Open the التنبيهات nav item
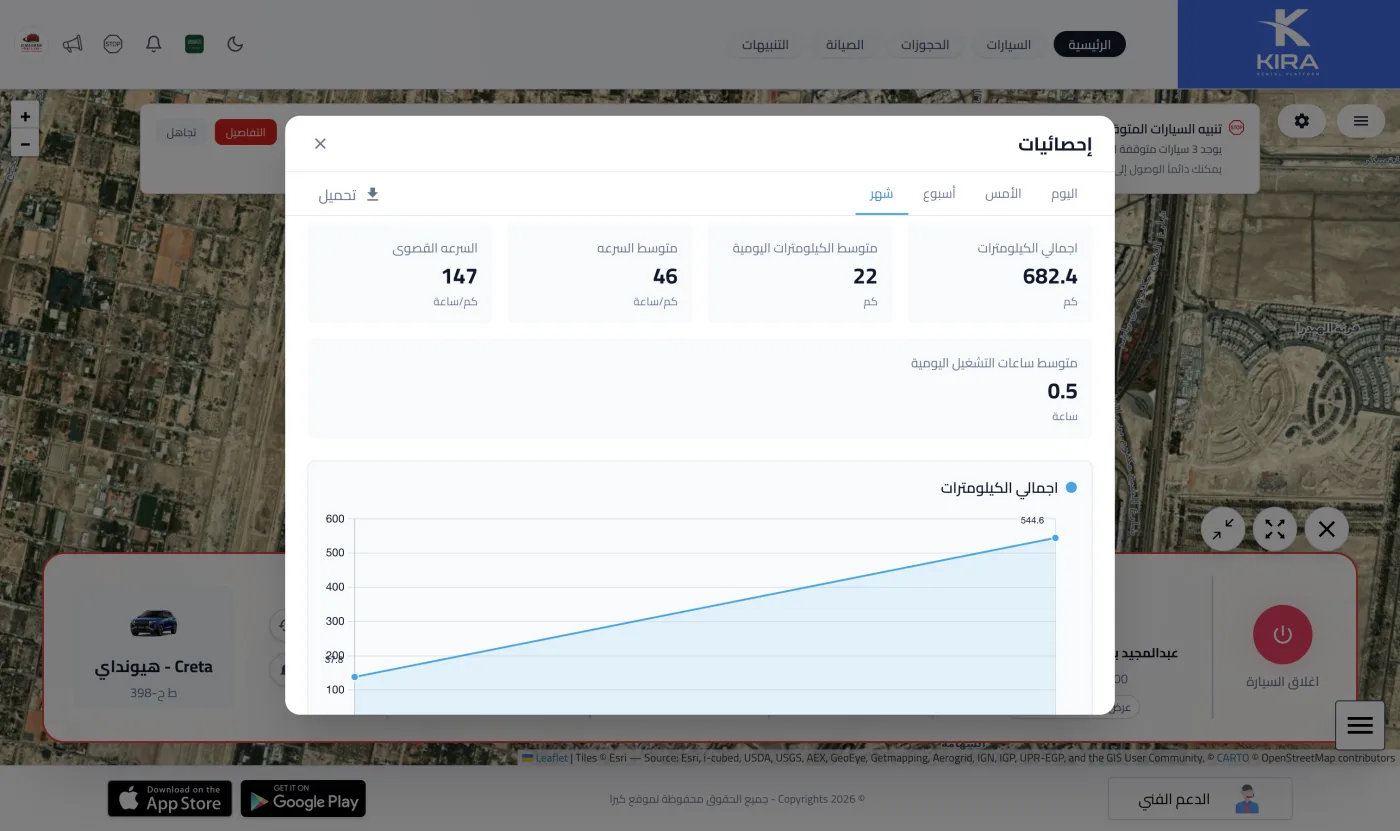The image size is (1400, 831). 765,45
